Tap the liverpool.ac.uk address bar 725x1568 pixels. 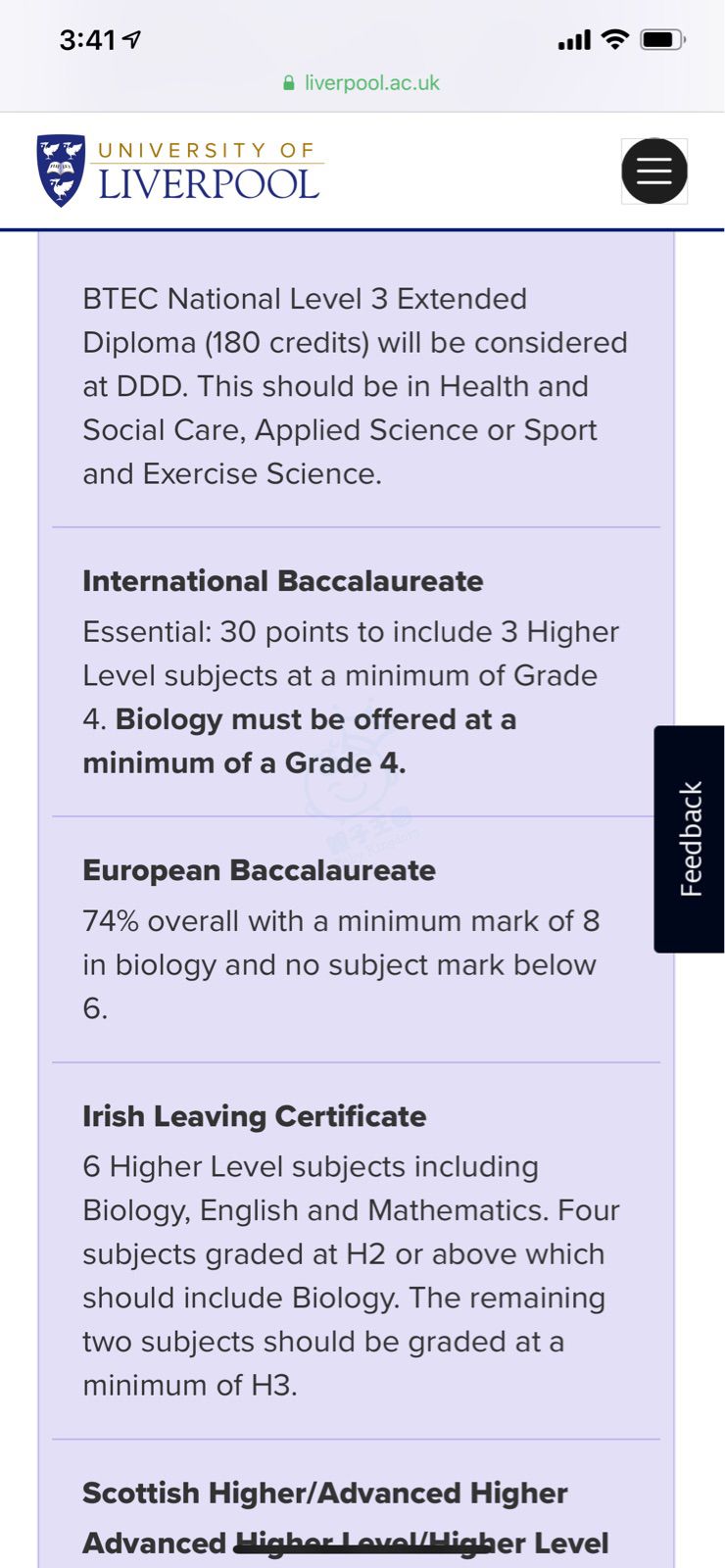[362, 83]
